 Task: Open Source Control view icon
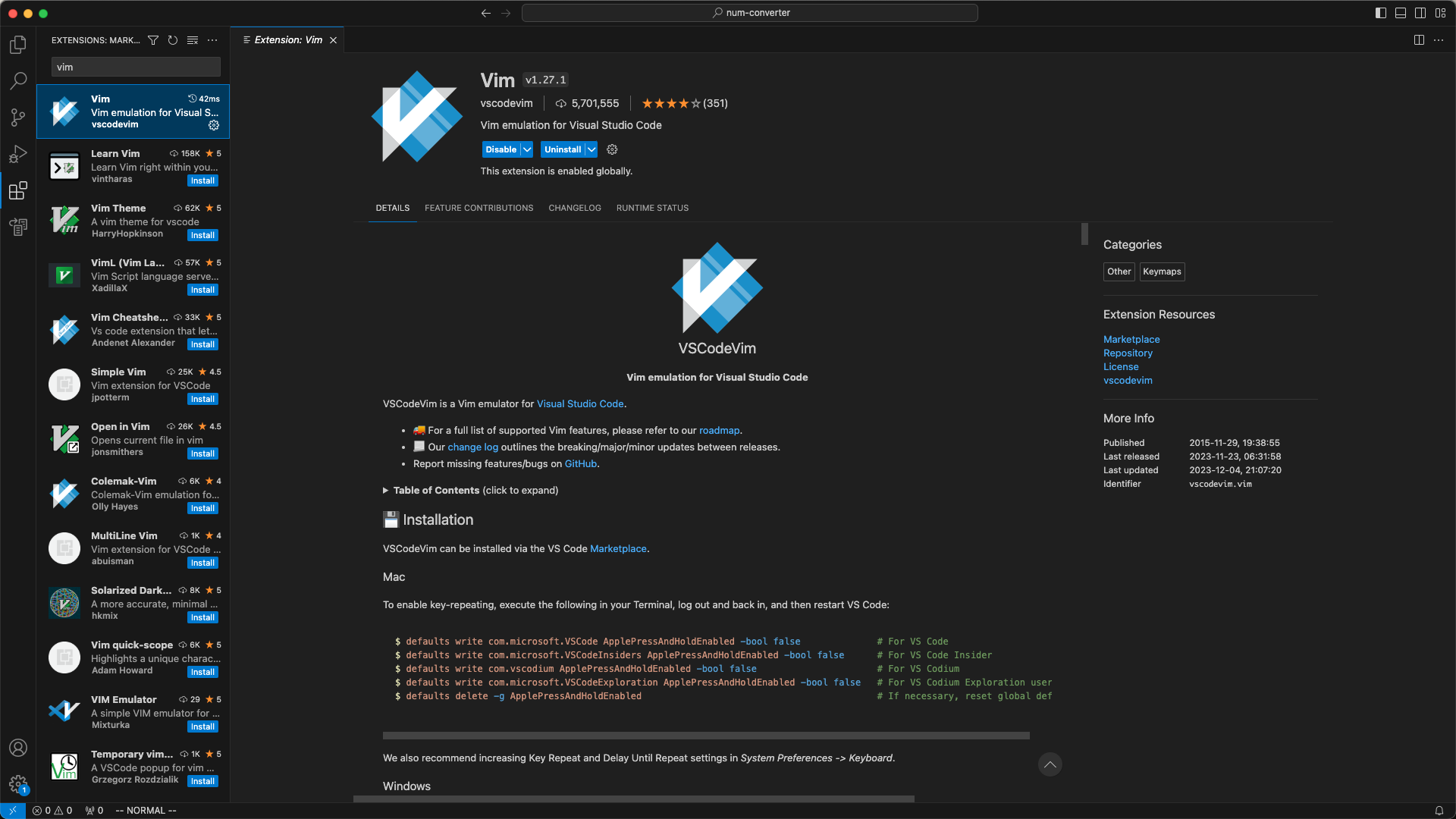[x=18, y=118]
